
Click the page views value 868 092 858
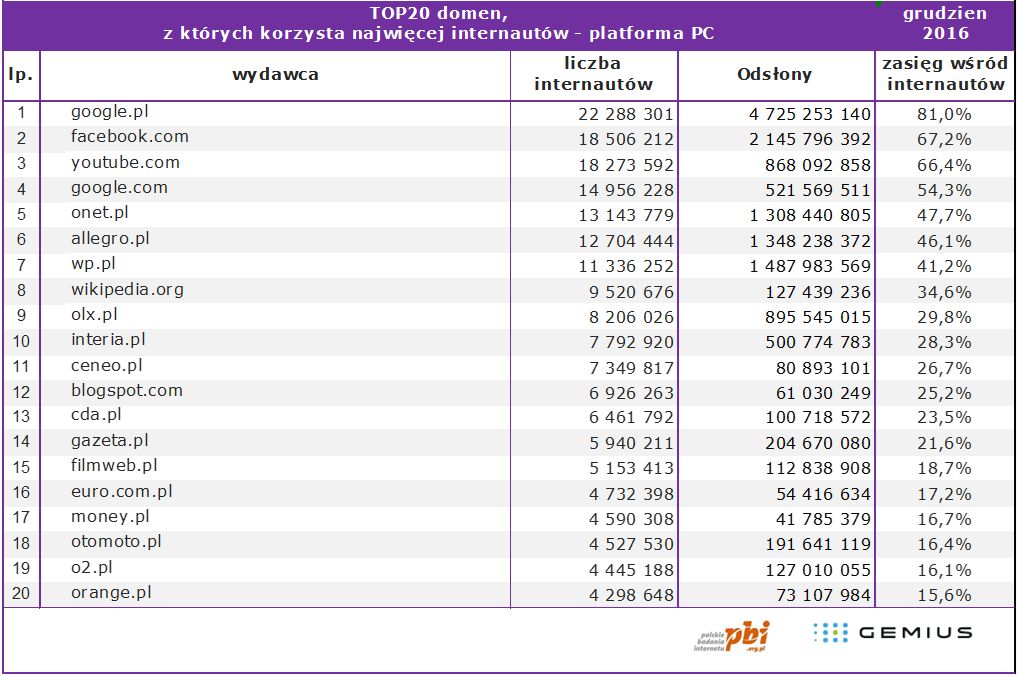pos(817,166)
